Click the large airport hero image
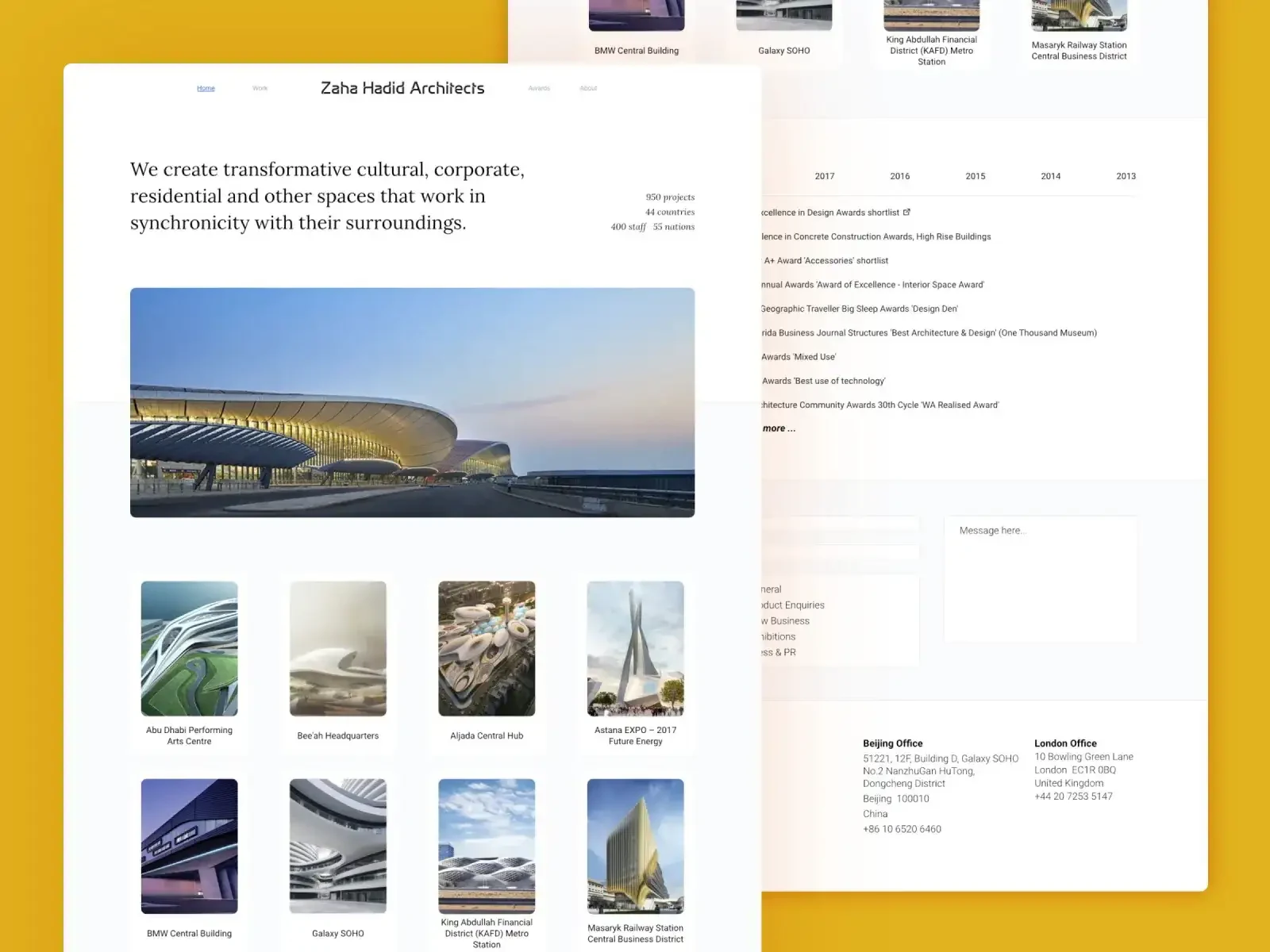Image resolution: width=1270 pixels, height=952 pixels. coord(412,402)
